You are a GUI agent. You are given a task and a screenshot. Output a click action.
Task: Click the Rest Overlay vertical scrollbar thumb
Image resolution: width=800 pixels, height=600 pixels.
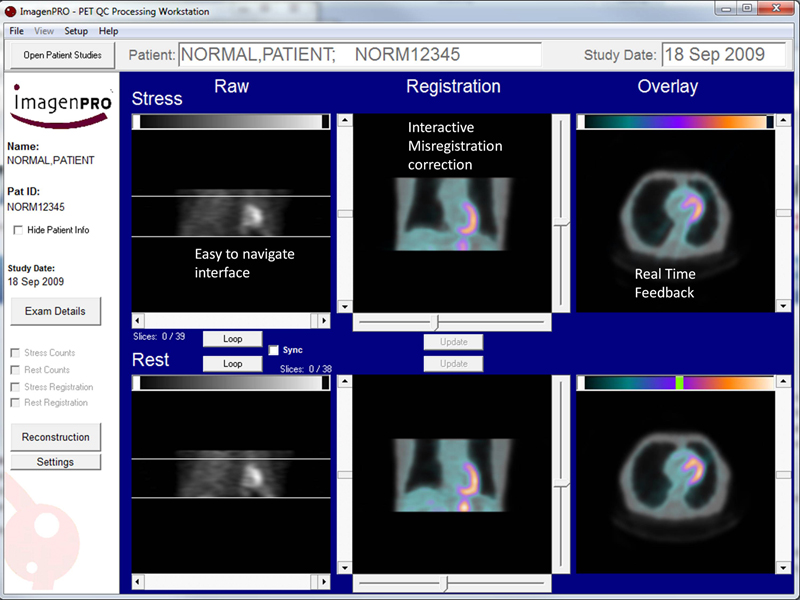(x=783, y=475)
